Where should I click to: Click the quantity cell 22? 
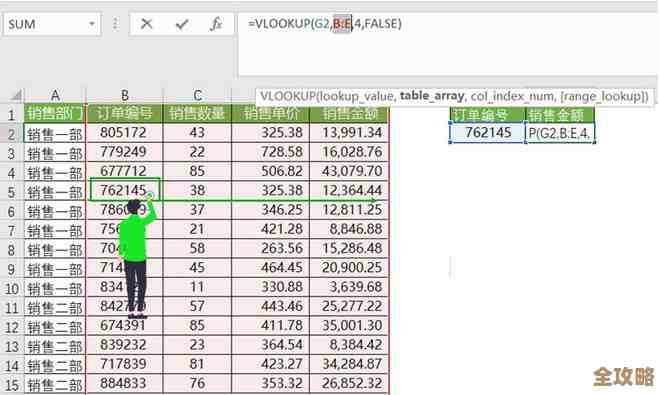pos(197,152)
